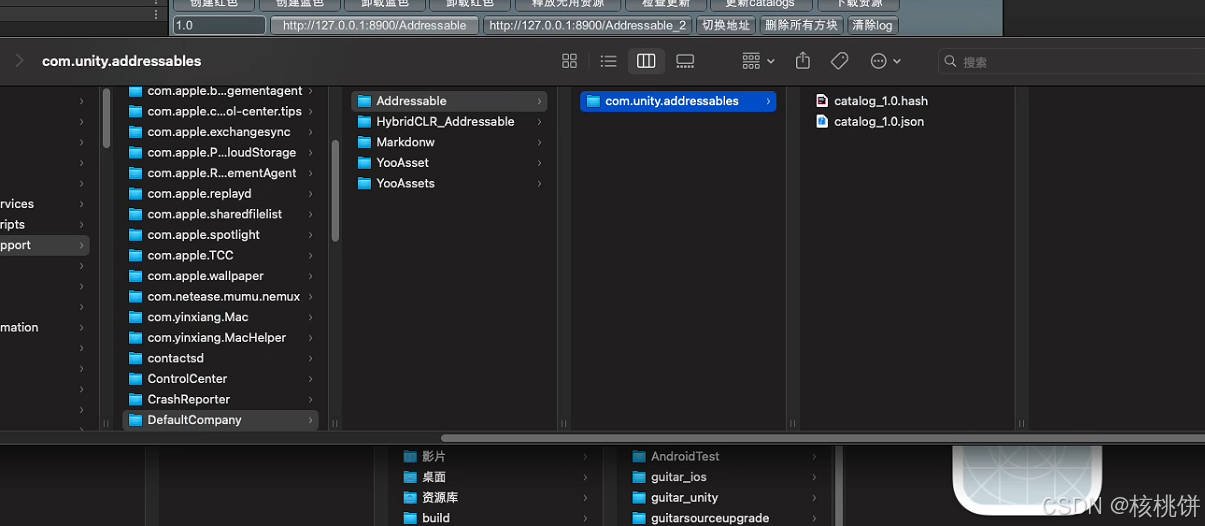Click the com.netease.mumu.nemux folder icon
The height and width of the screenshot is (526, 1205).
point(135,297)
